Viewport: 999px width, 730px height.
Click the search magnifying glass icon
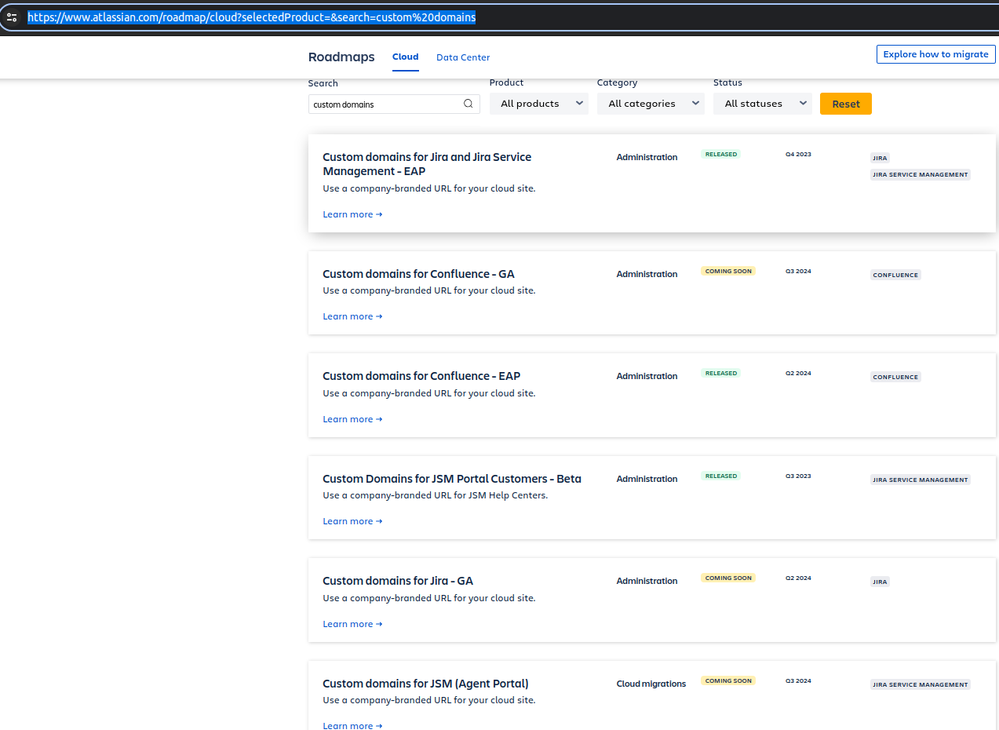pos(467,103)
